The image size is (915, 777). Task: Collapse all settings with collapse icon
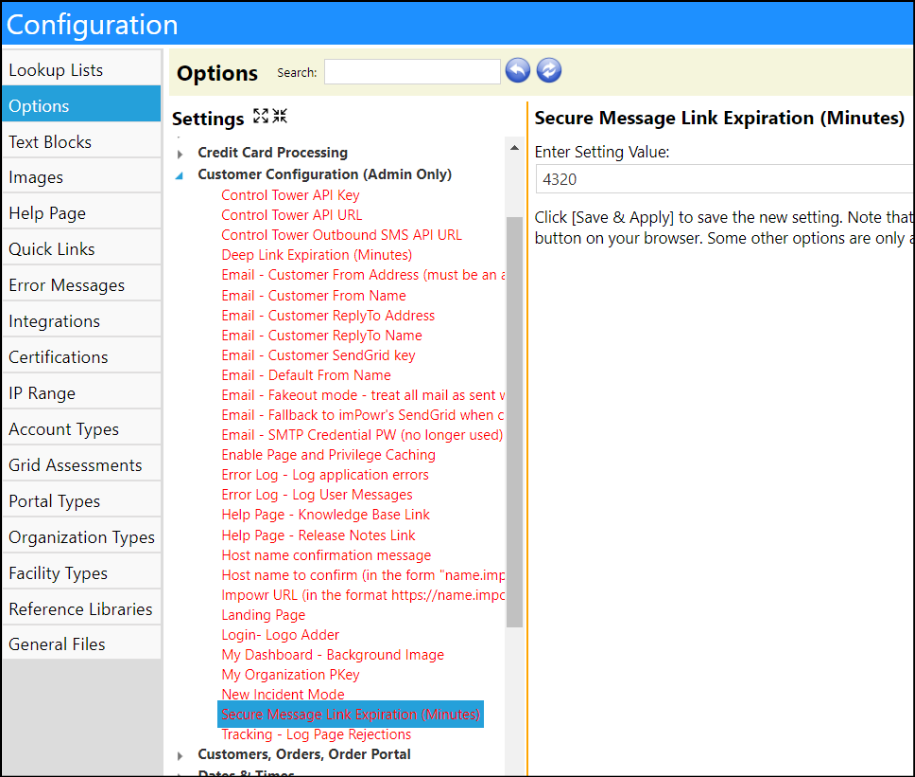pos(280,116)
